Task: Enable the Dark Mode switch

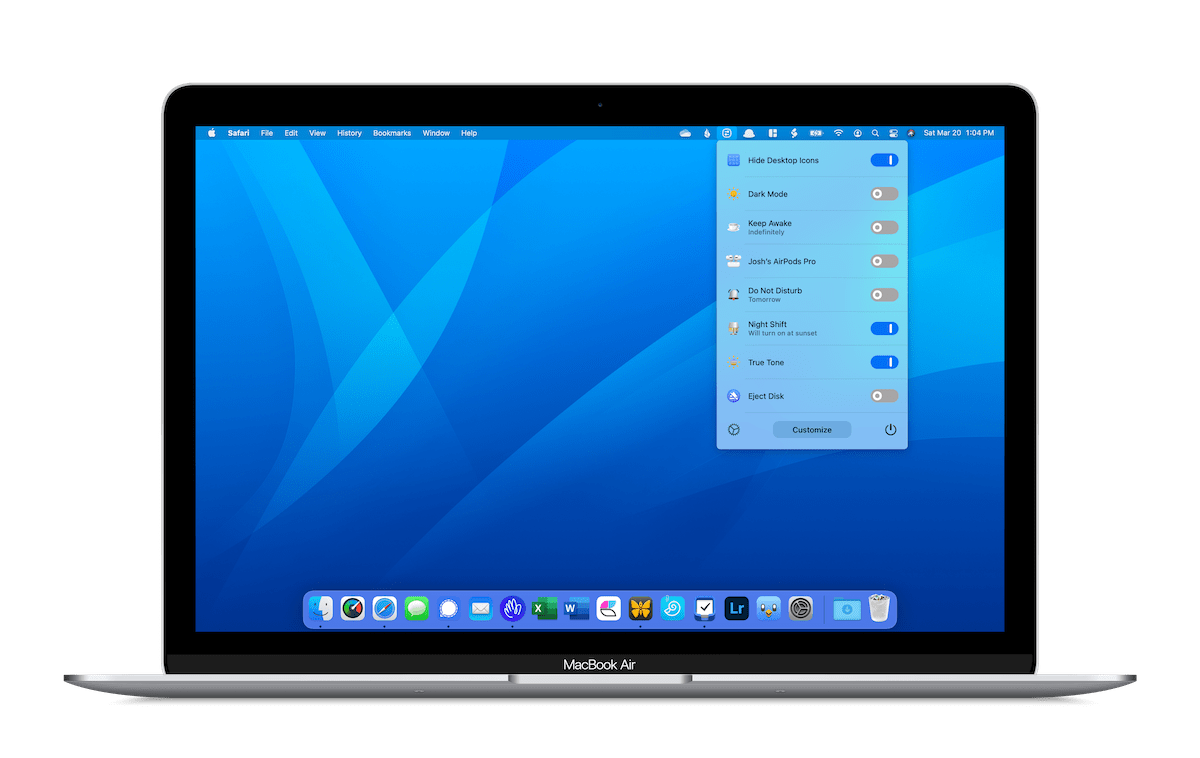Action: (x=884, y=194)
